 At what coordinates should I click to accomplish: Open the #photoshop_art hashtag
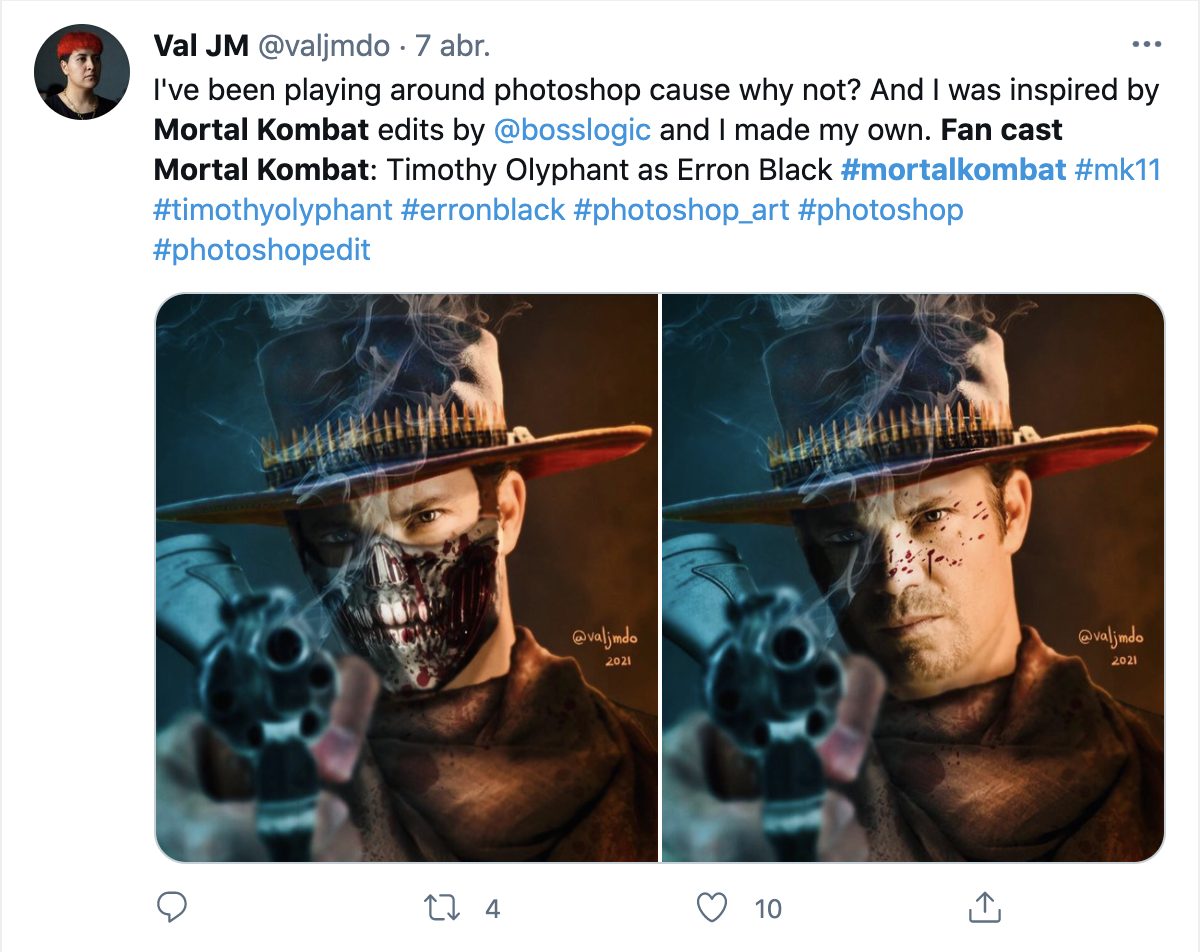click(681, 210)
